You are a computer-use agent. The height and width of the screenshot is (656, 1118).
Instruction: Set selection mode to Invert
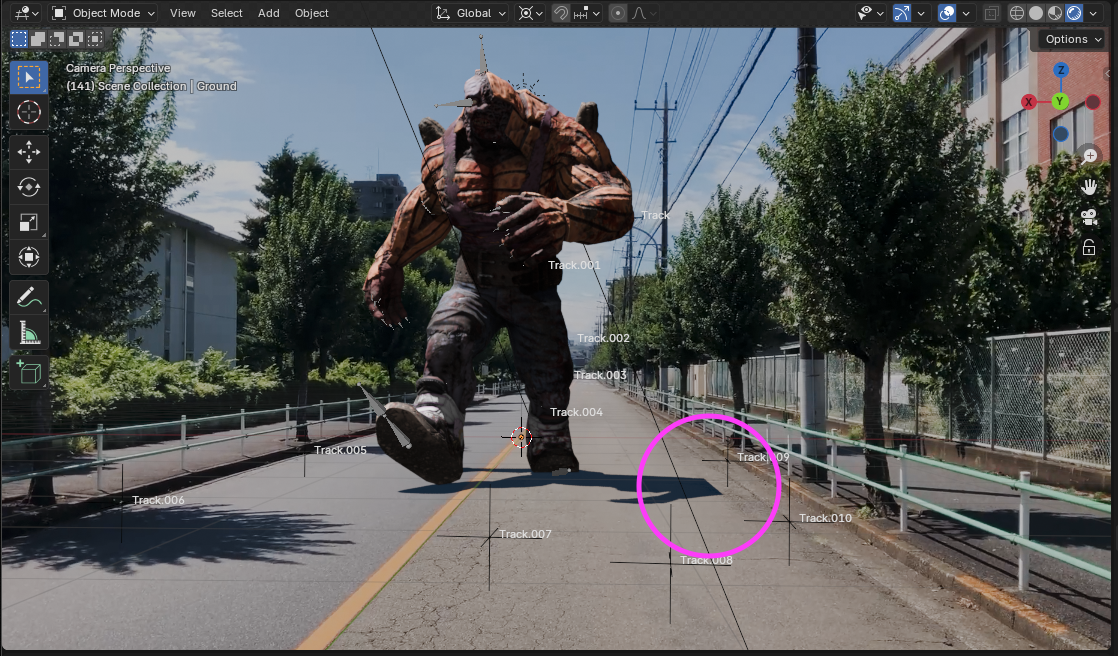click(76, 39)
